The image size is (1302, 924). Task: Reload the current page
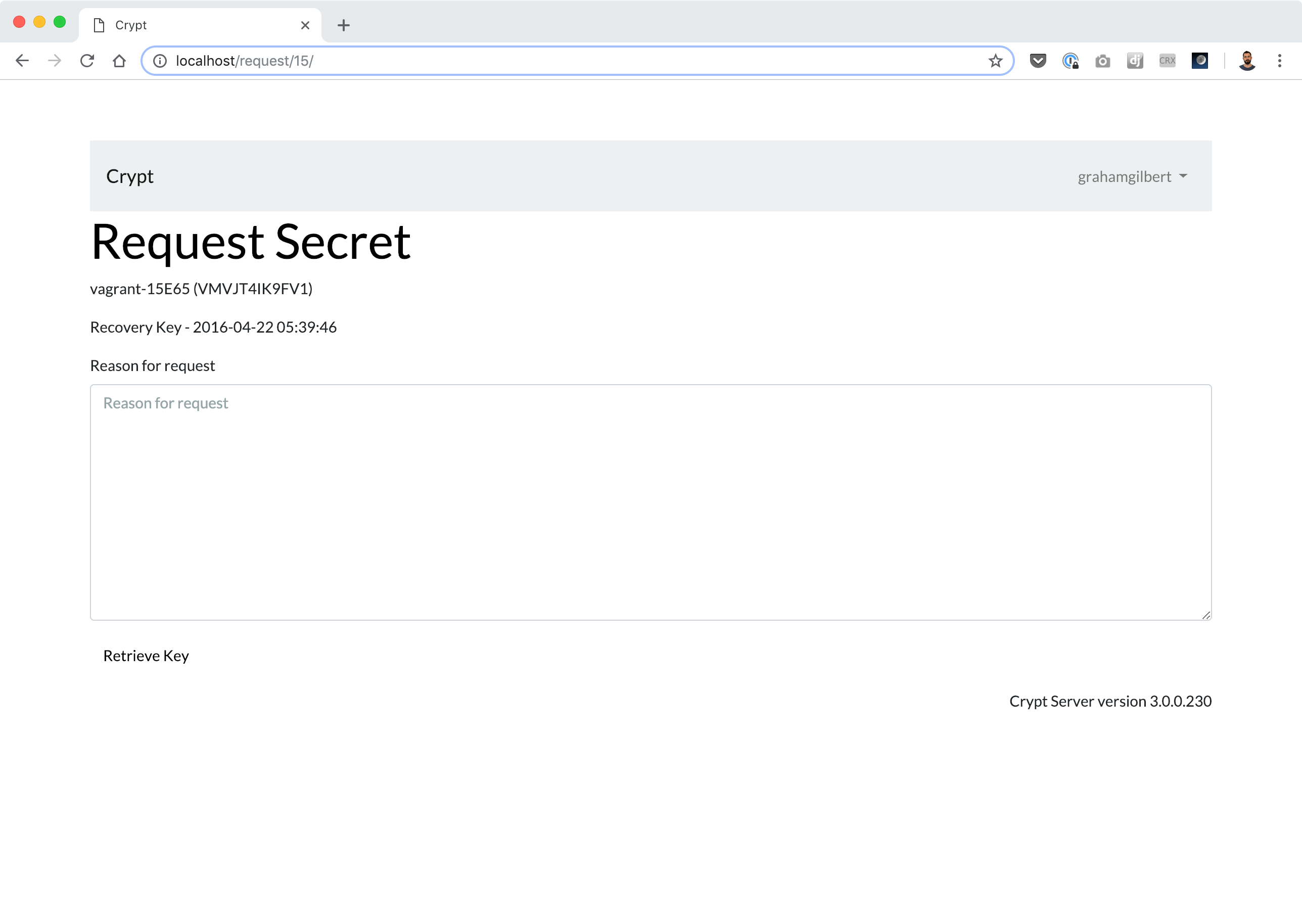pos(87,61)
